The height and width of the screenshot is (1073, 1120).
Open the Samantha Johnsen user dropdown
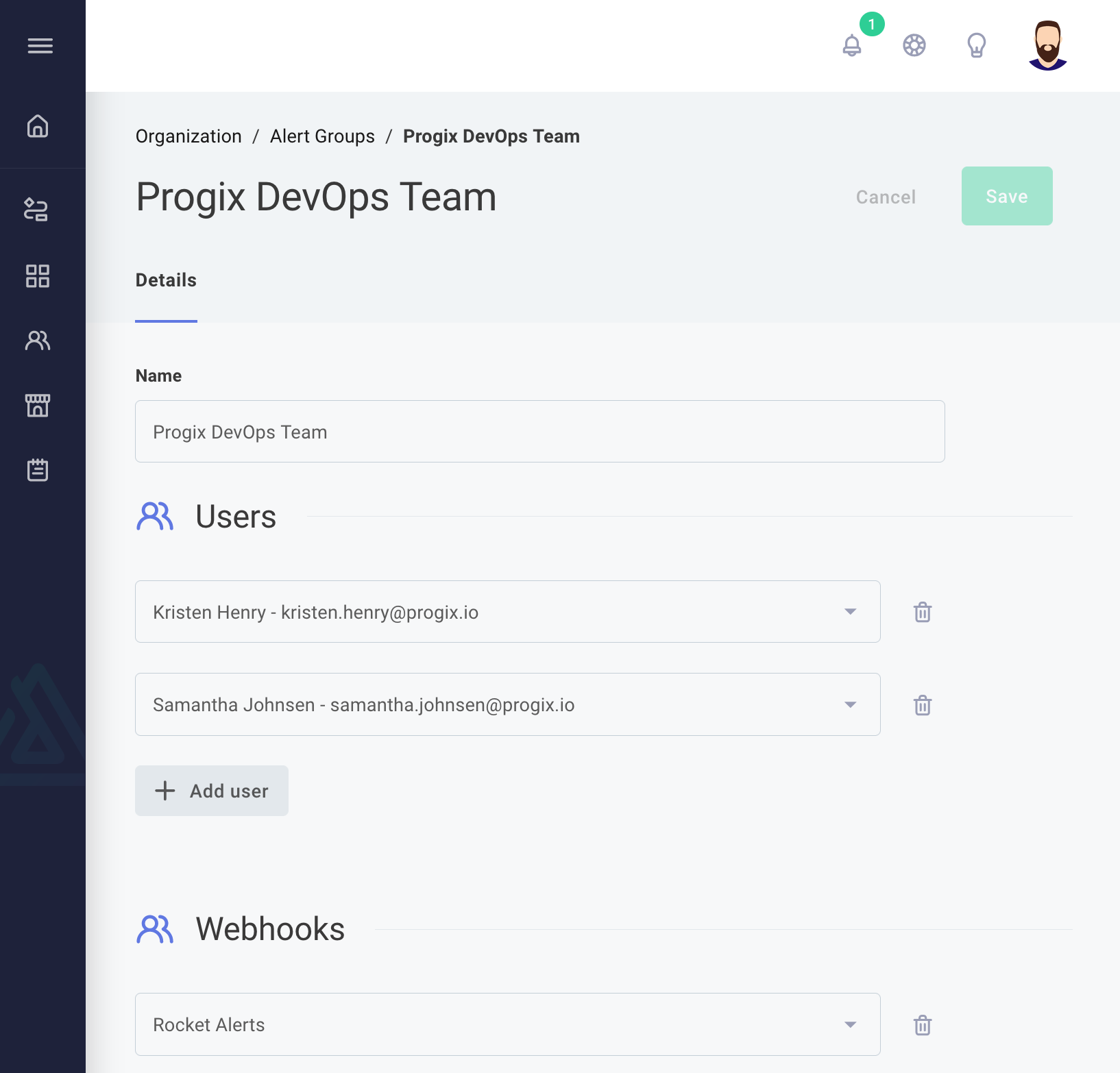click(850, 704)
